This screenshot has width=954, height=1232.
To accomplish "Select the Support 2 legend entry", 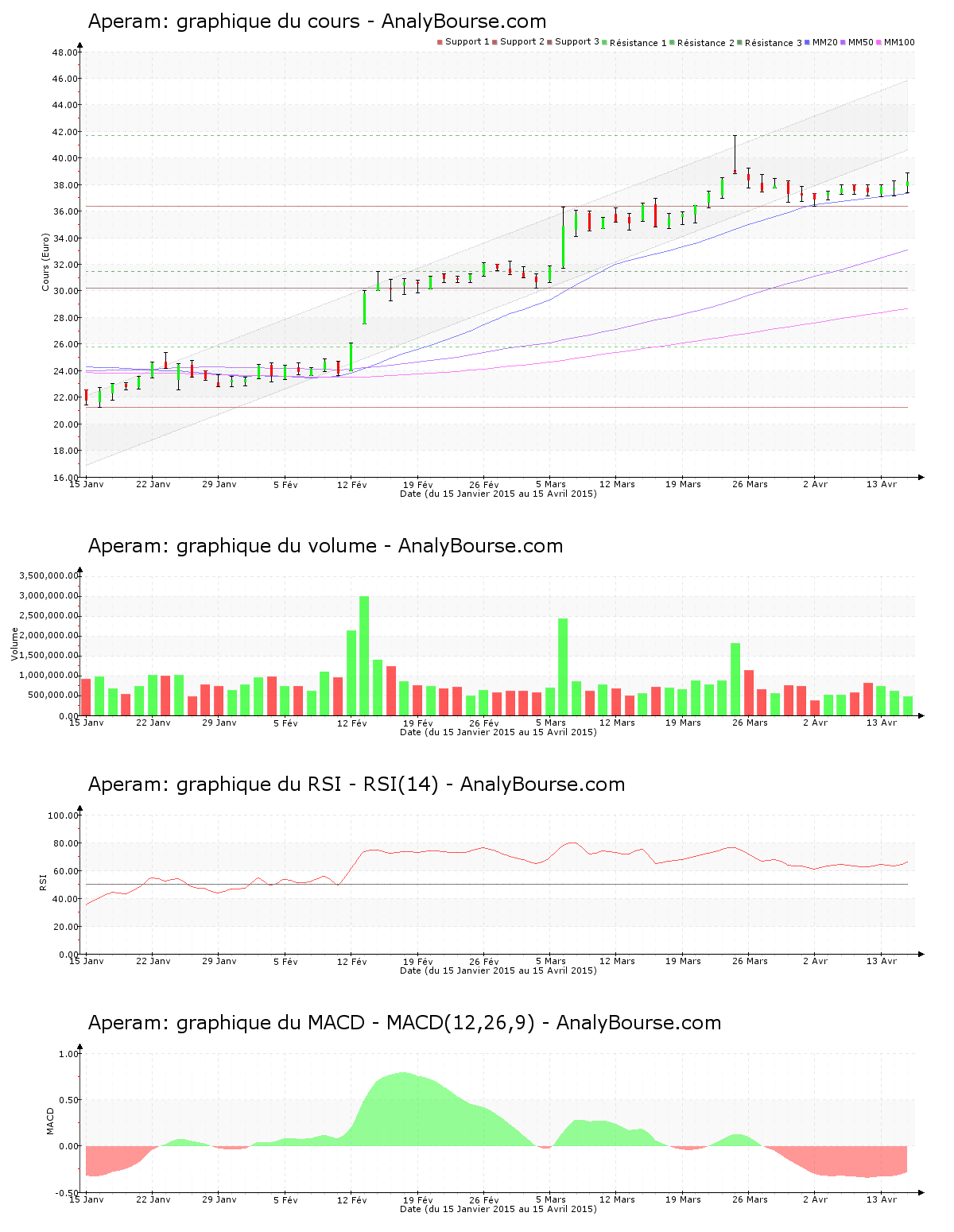I will coord(518,42).
